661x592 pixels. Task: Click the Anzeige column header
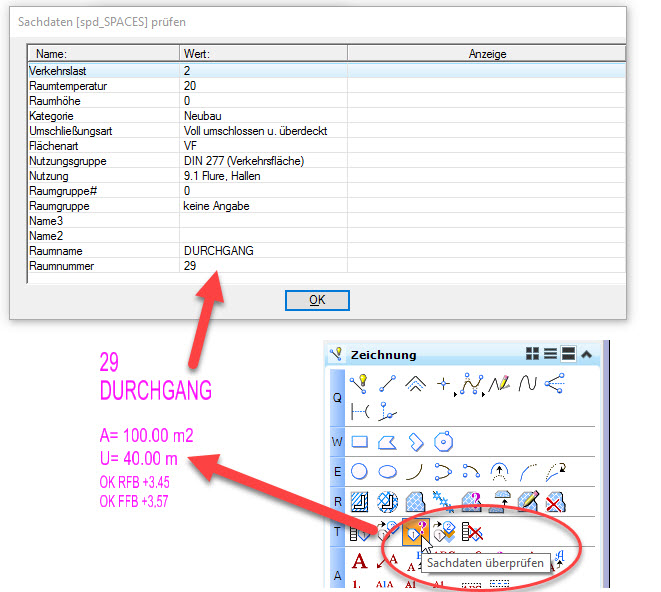pos(487,54)
